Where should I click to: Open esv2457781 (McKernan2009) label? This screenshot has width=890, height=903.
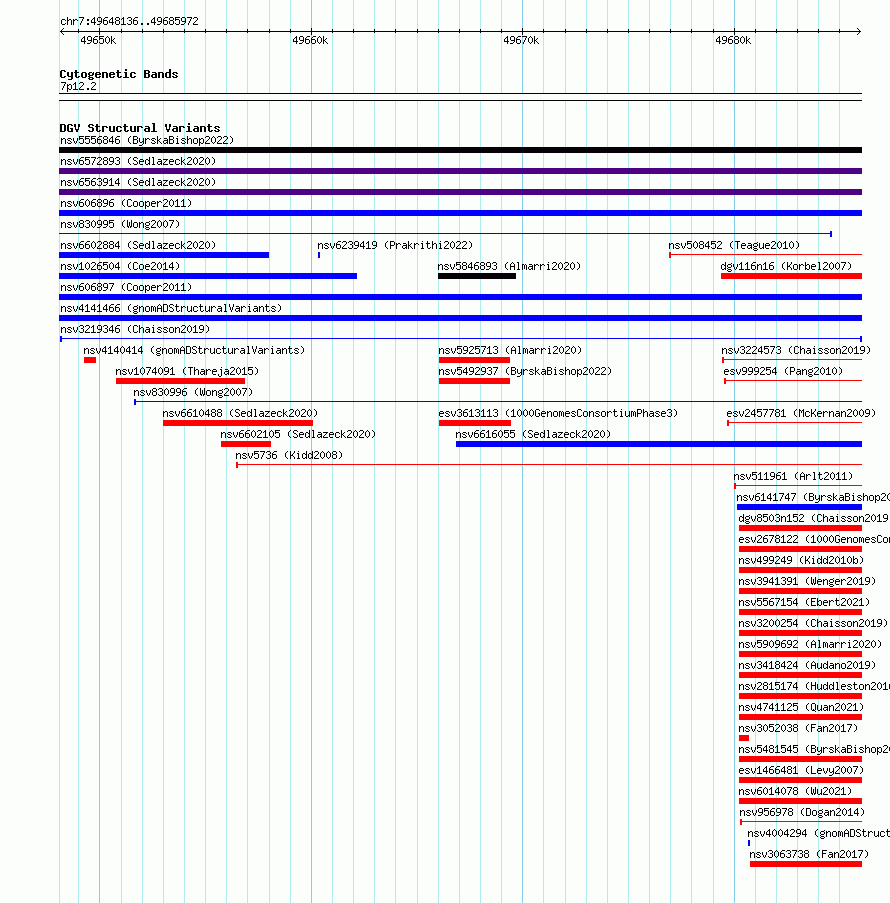click(801, 413)
